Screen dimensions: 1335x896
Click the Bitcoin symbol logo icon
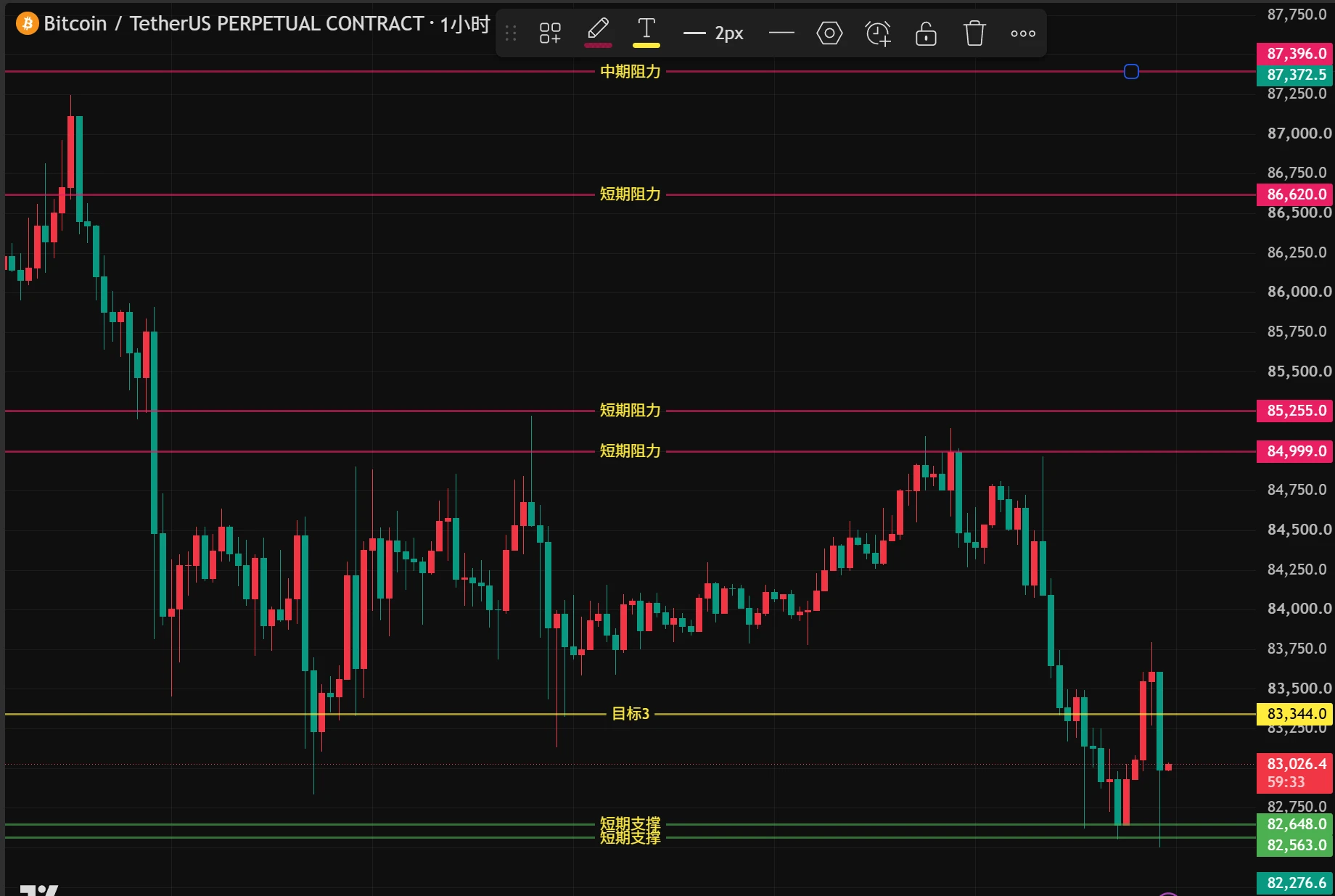[x=28, y=23]
